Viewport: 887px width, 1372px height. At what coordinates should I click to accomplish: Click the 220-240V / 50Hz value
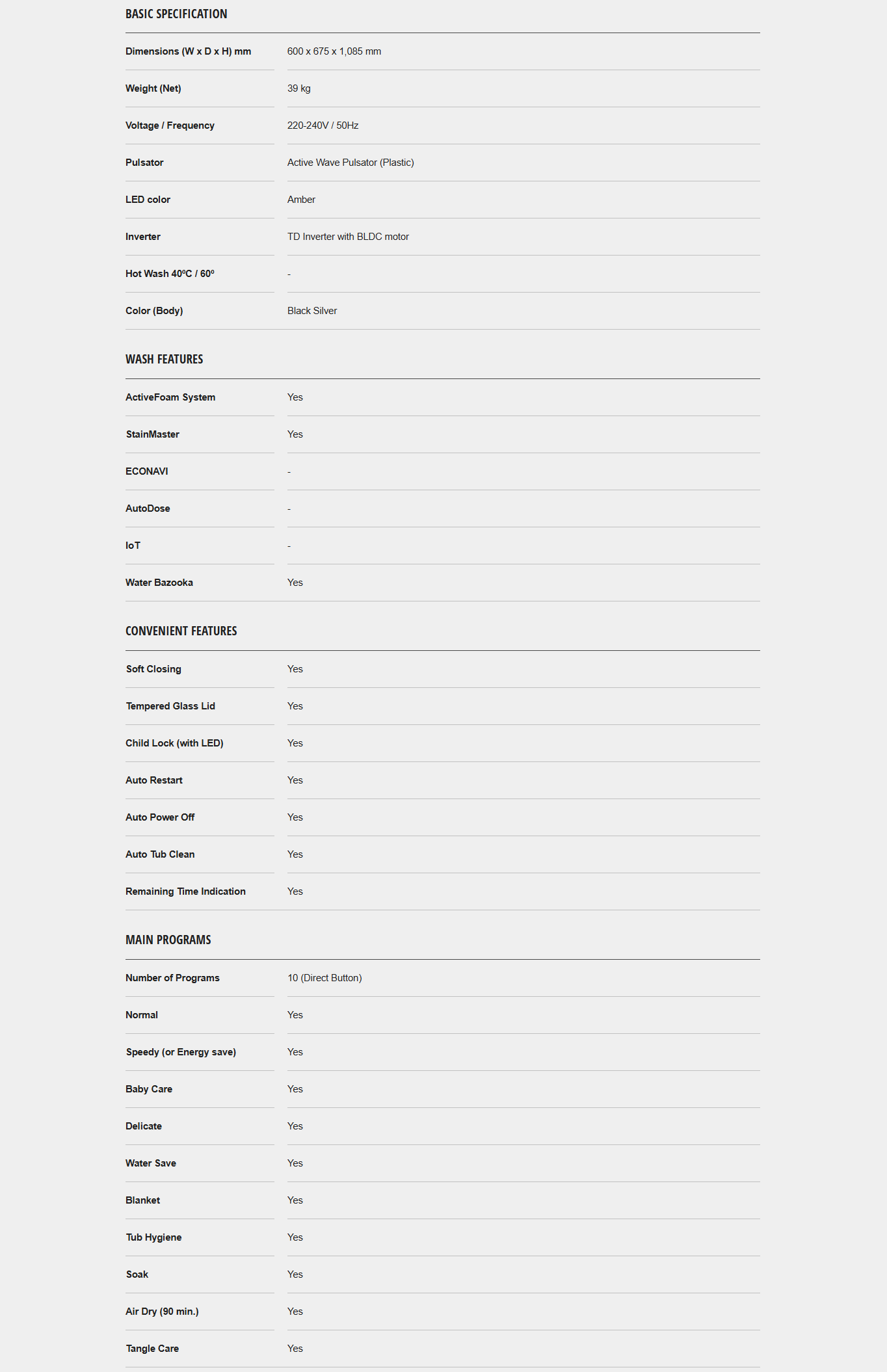(323, 125)
